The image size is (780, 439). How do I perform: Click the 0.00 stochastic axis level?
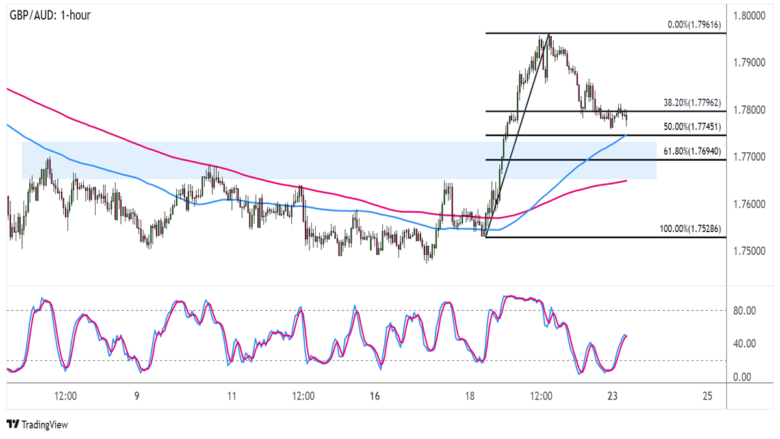pyautogui.click(x=743, y=377)
